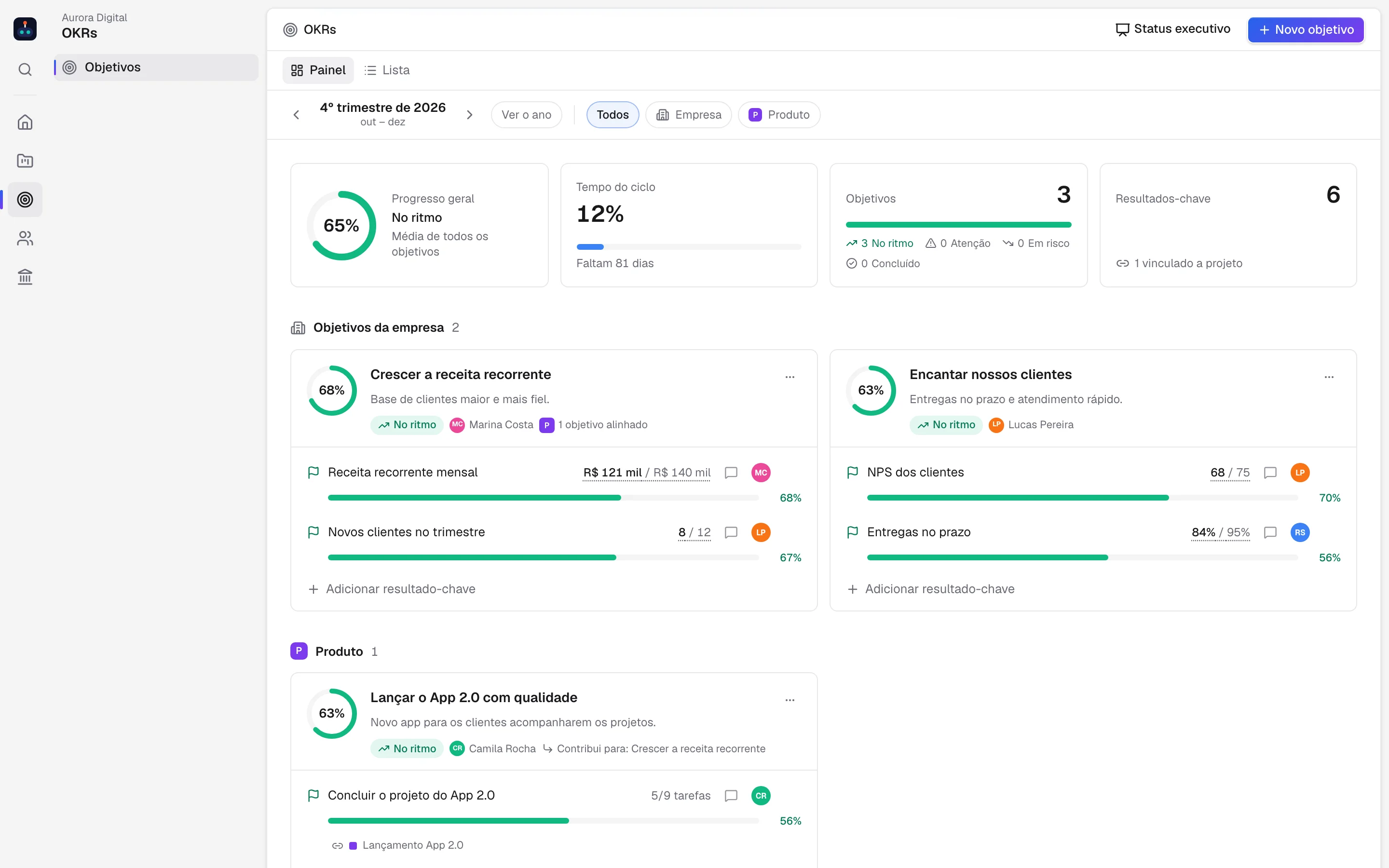Click the OKRs header target icon
The width and height of the screenshot is (1389, 868).
[290, 29]
